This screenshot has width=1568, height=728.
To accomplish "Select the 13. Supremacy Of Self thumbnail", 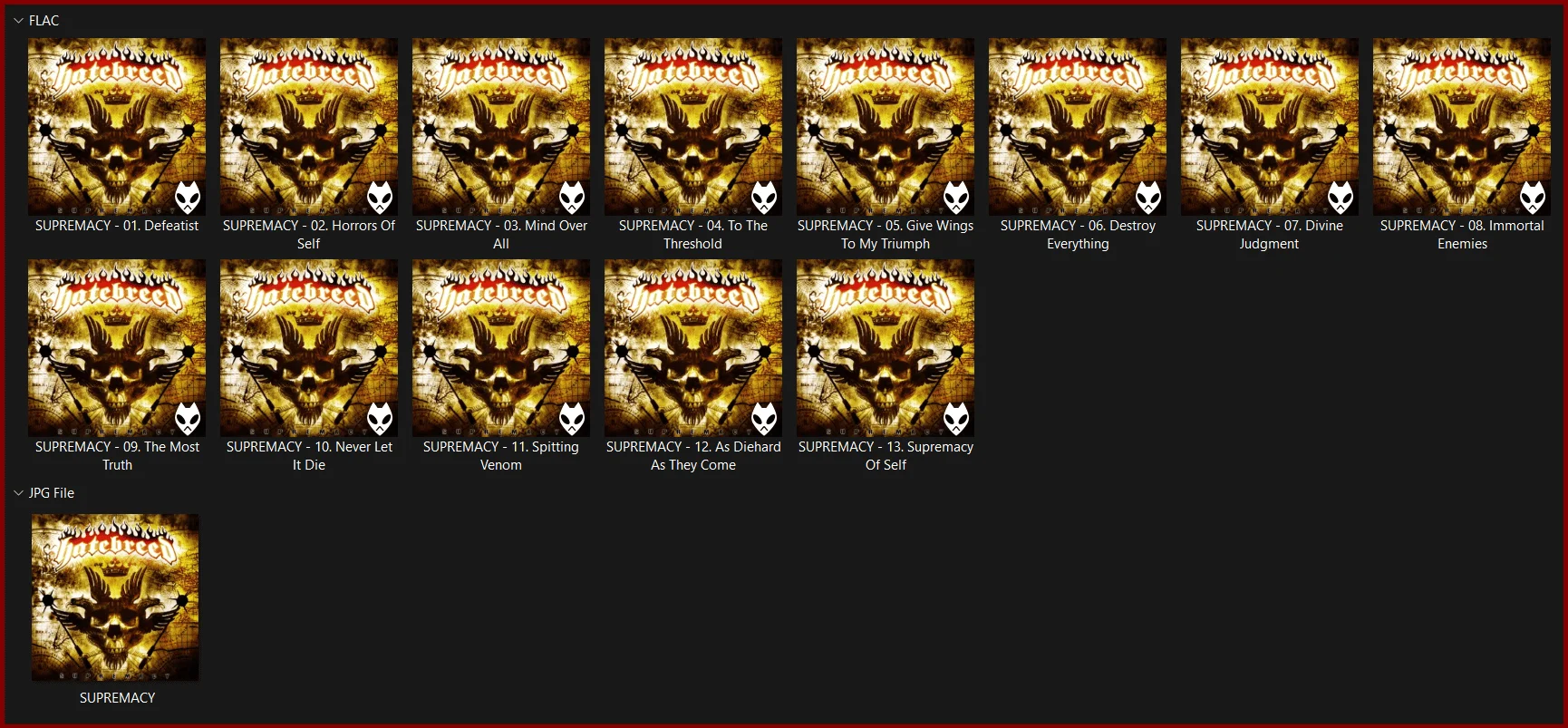I will coord(886,347).
